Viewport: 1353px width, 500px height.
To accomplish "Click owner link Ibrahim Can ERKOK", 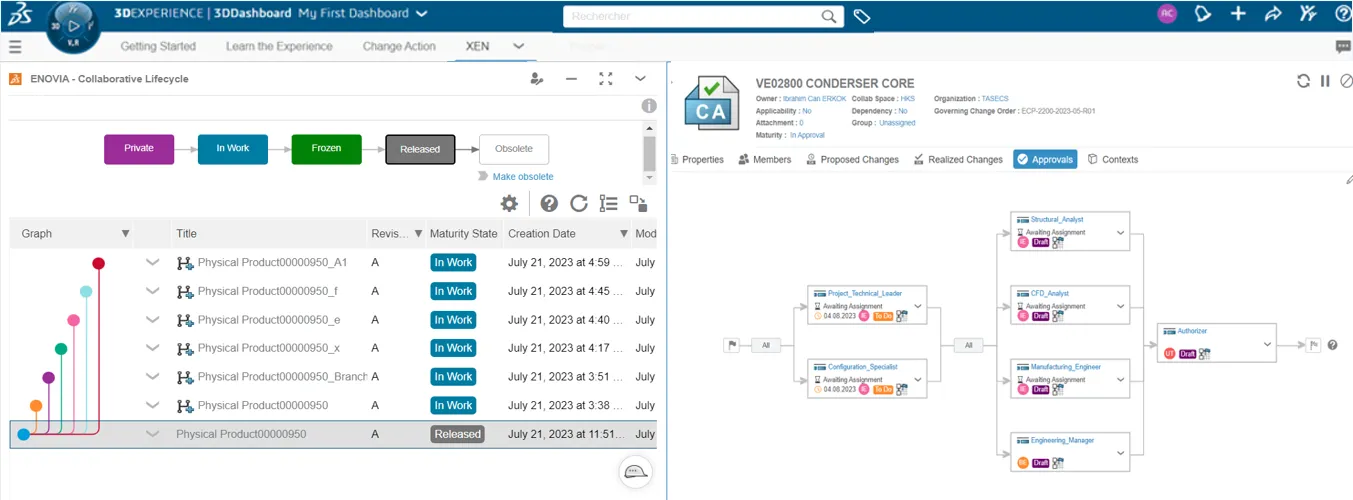I will [814, 99].
